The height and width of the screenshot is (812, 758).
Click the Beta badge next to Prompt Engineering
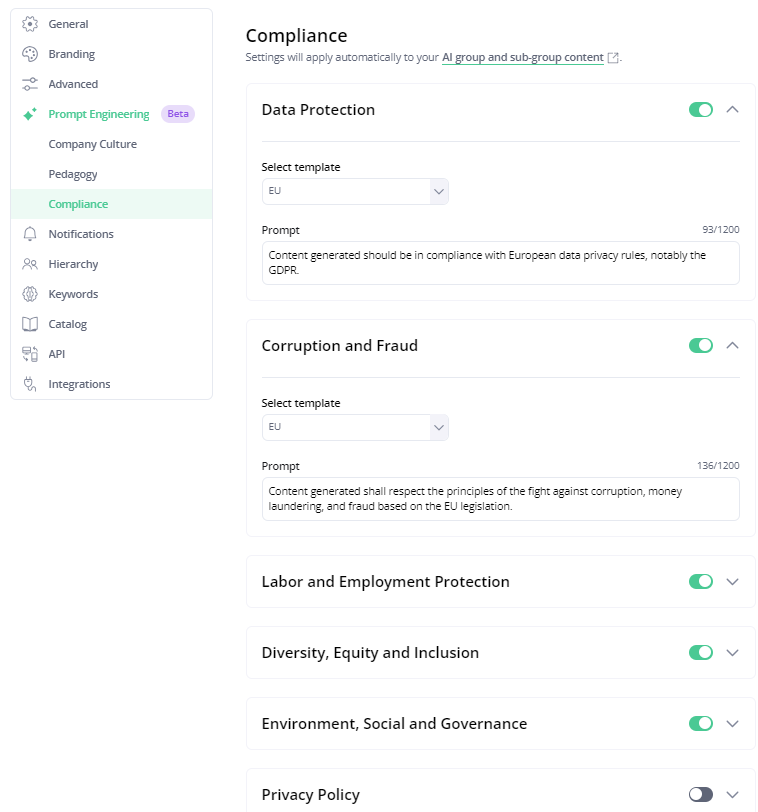(177, 113)
